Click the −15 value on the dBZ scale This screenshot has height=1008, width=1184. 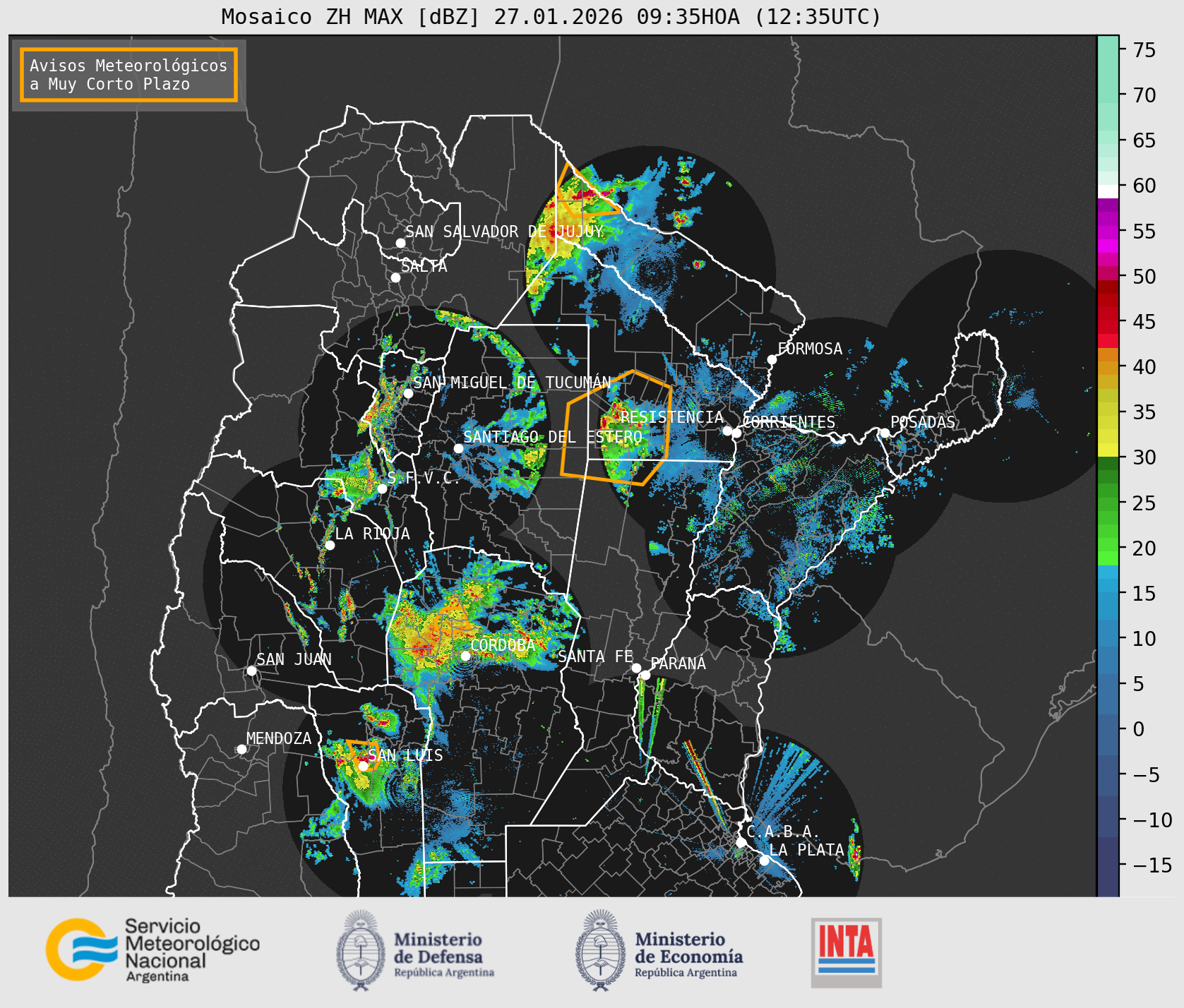coord(1152,865)
